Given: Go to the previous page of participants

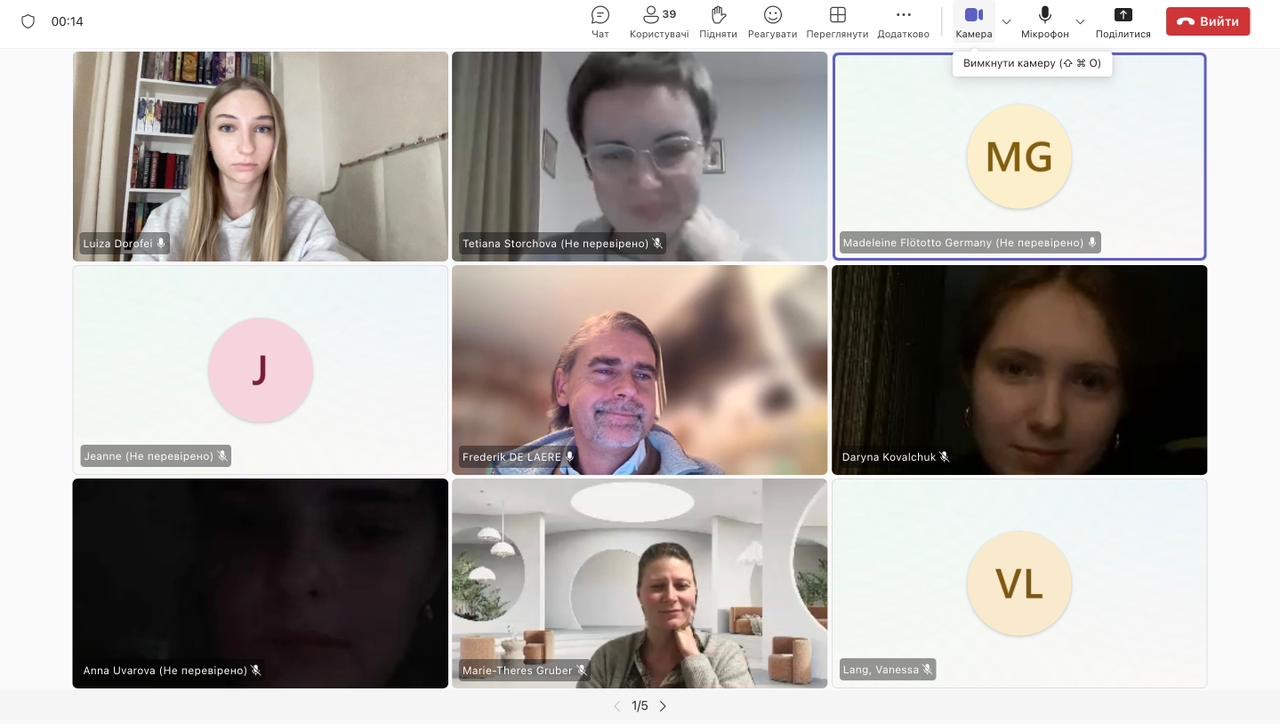Looking at the screenshot, I should 617,706.
